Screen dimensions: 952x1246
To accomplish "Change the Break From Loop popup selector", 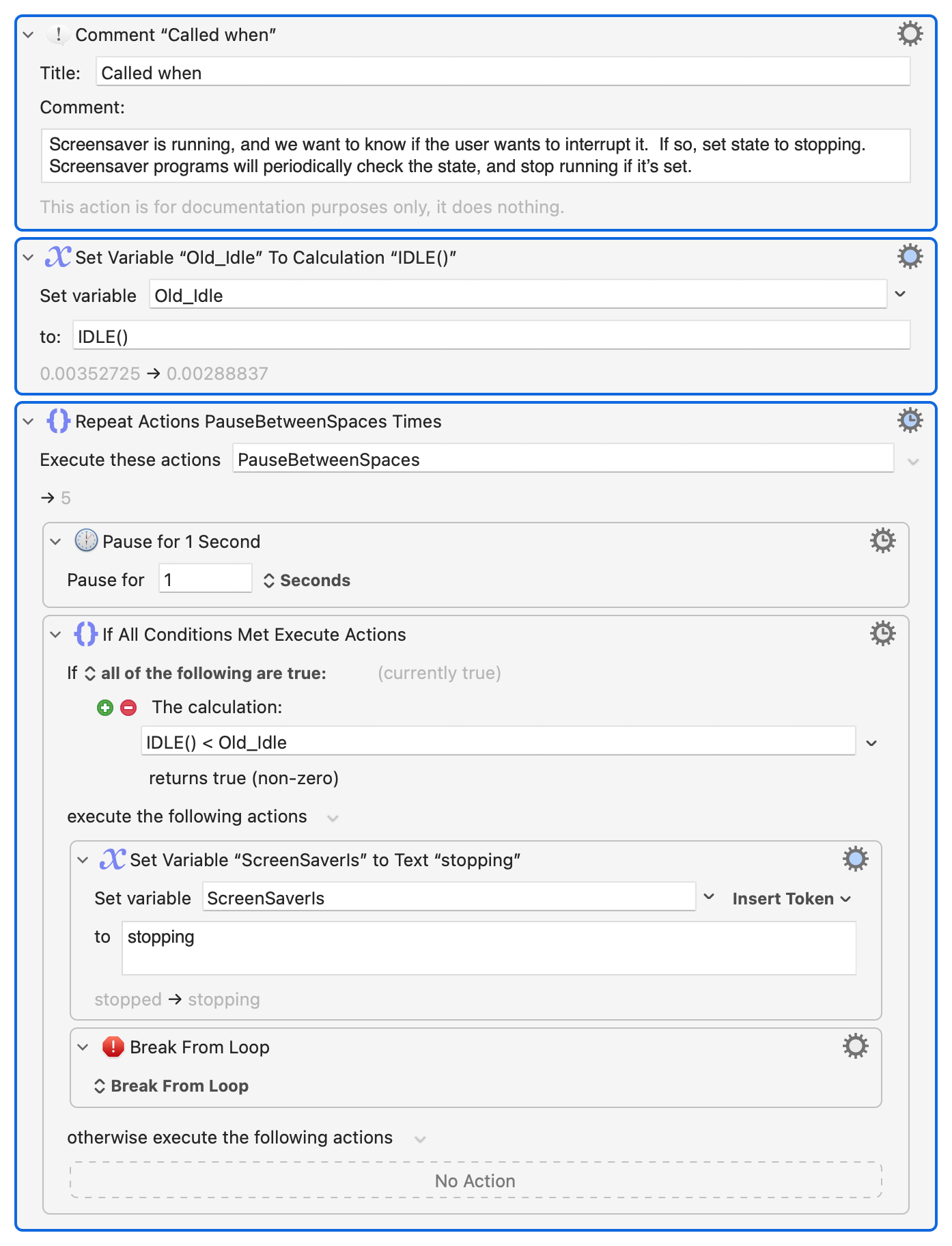I will click(171, 1085).
